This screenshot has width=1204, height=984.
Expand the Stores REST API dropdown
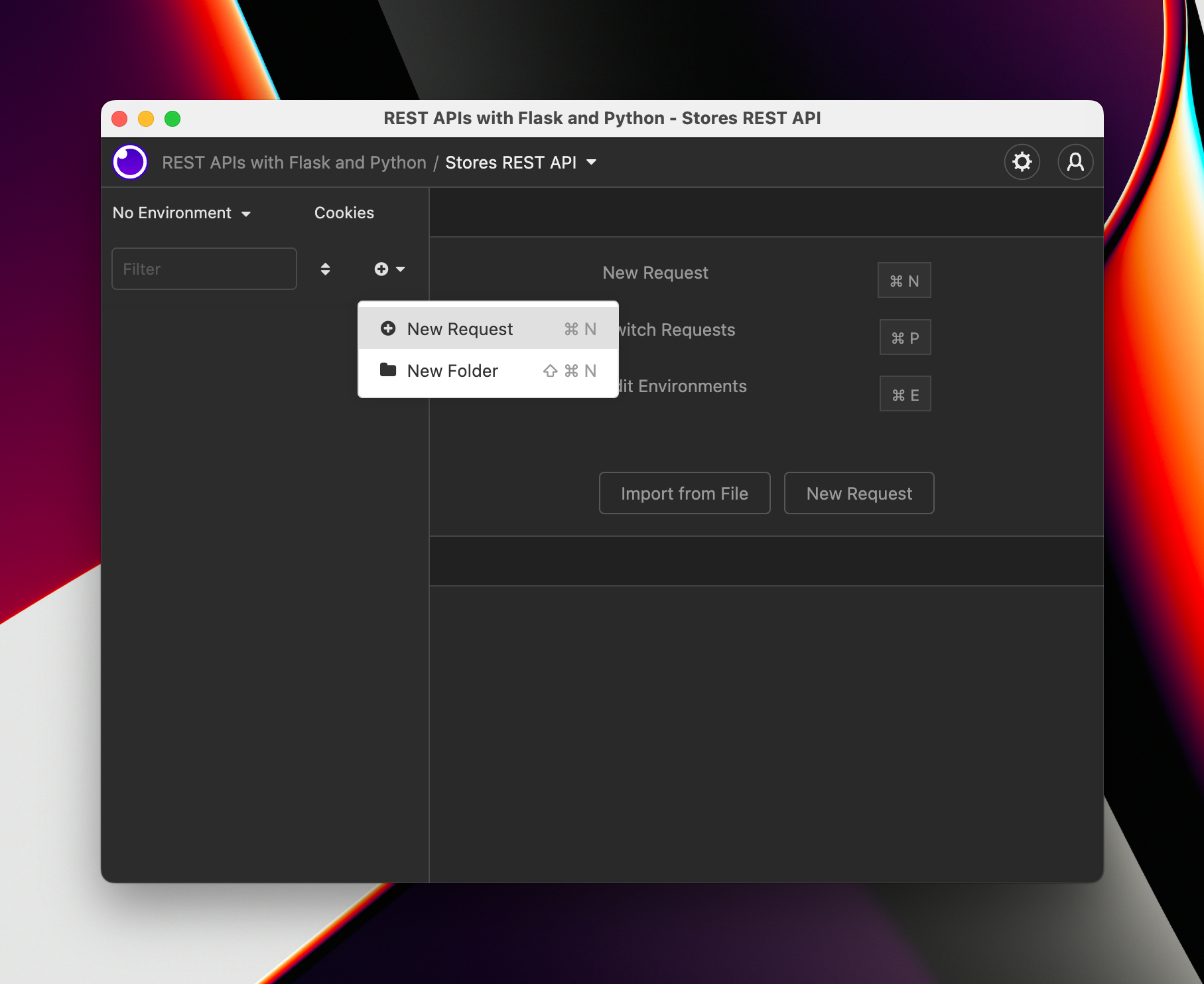point(592,163)
